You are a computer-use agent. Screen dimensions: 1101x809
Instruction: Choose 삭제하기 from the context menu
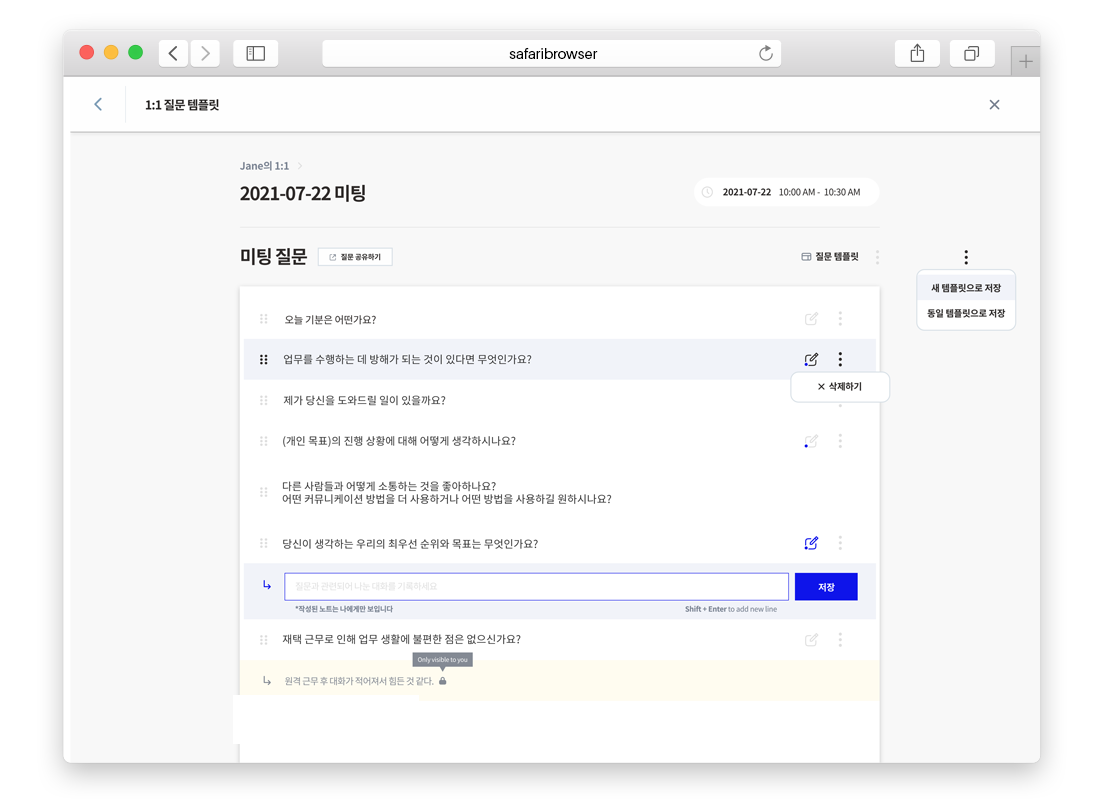tap(840, 386)
